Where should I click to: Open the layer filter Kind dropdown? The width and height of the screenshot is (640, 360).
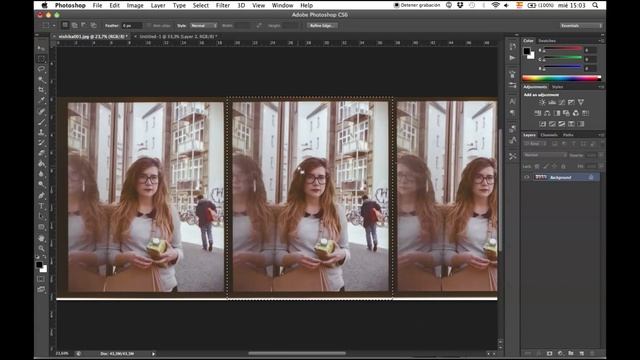535,144
